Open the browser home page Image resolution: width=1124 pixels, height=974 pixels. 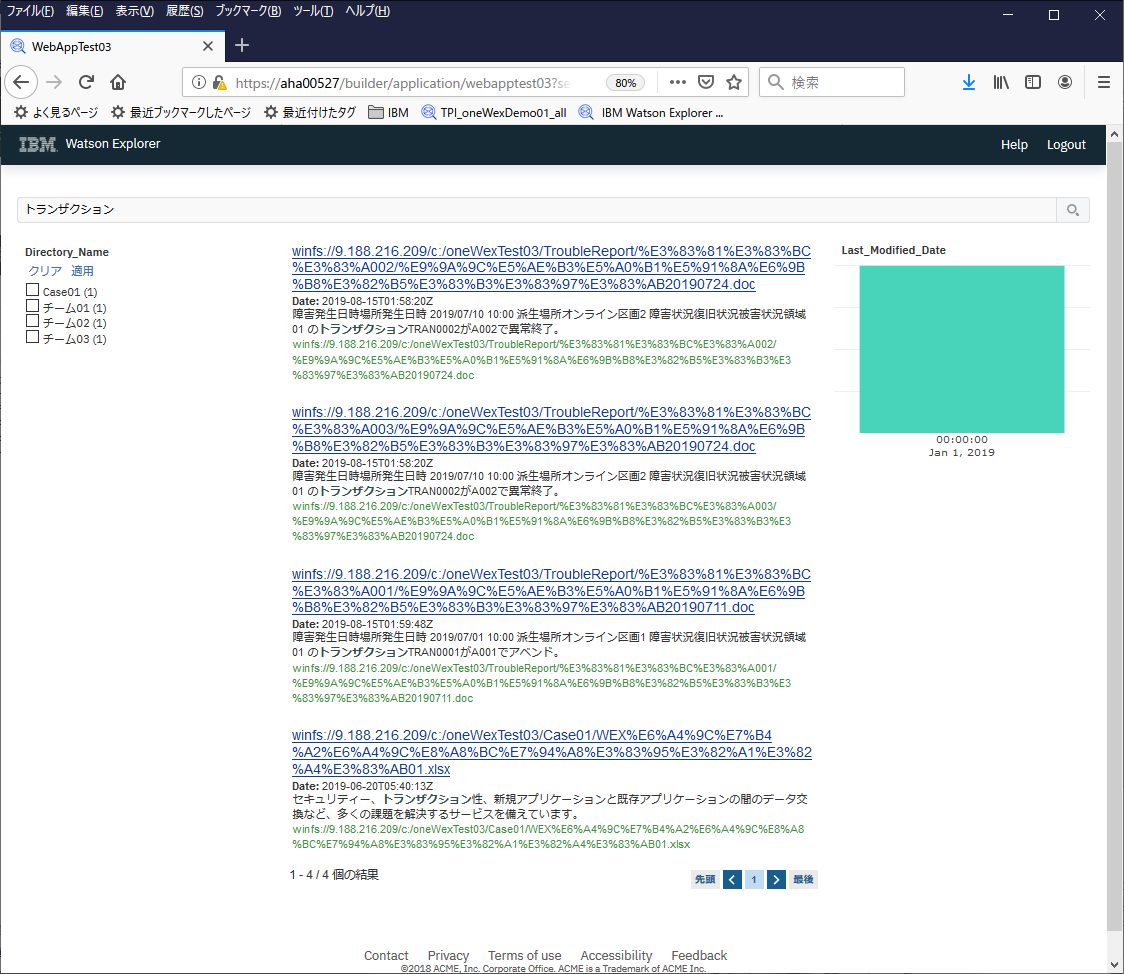(118, 82)
